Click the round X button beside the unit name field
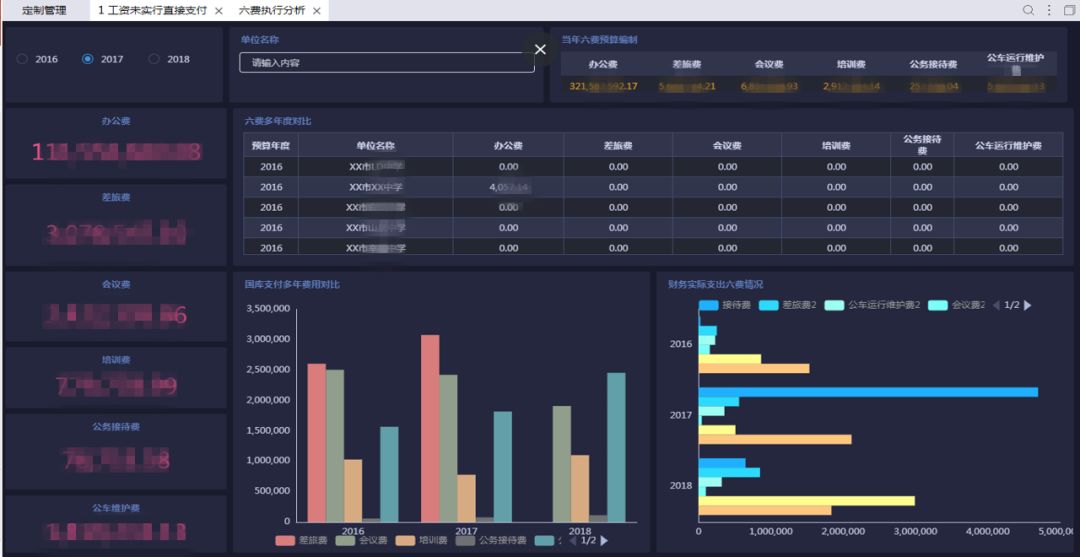 point(540,49)
